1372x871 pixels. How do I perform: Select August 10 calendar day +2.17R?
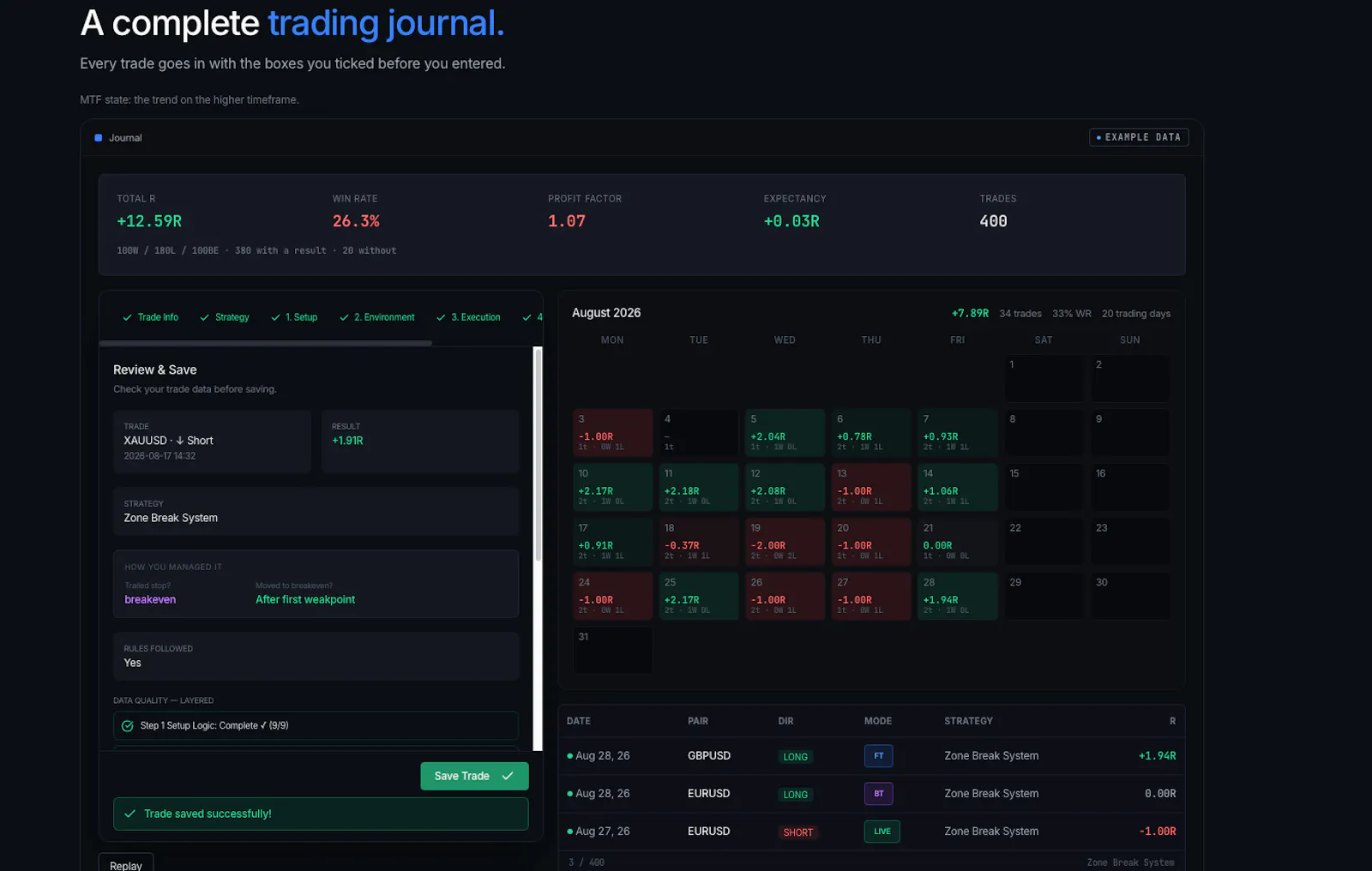coord(613,487)
